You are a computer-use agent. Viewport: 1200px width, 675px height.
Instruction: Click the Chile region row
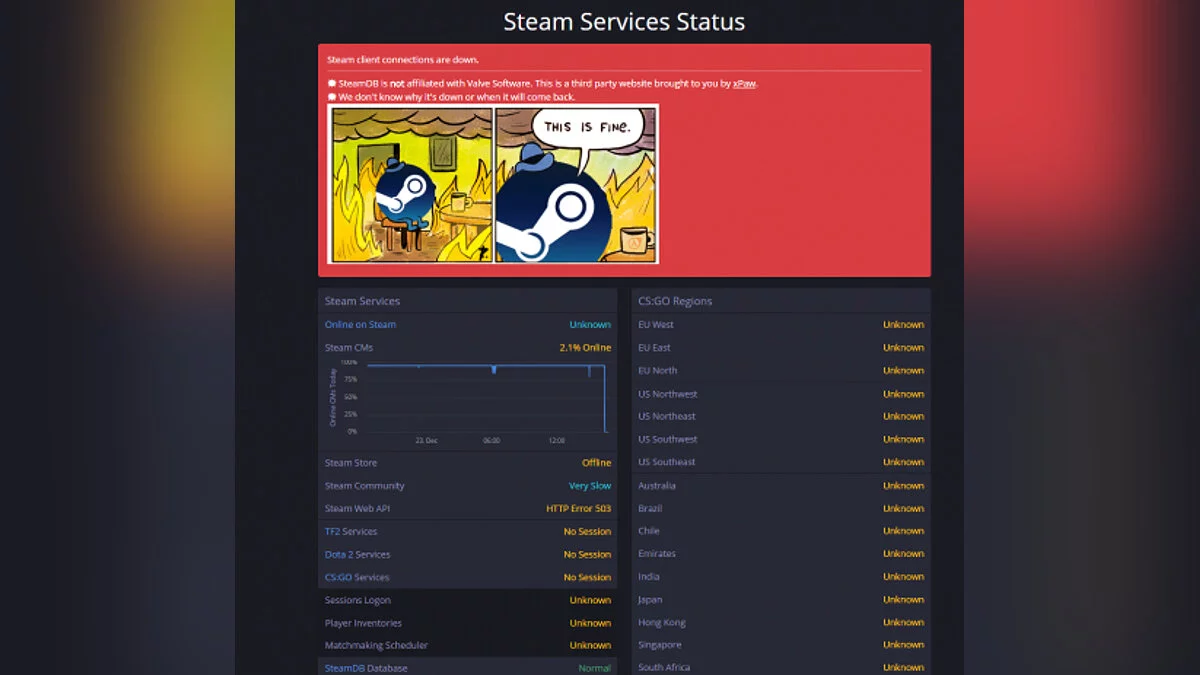click(781, 531)
